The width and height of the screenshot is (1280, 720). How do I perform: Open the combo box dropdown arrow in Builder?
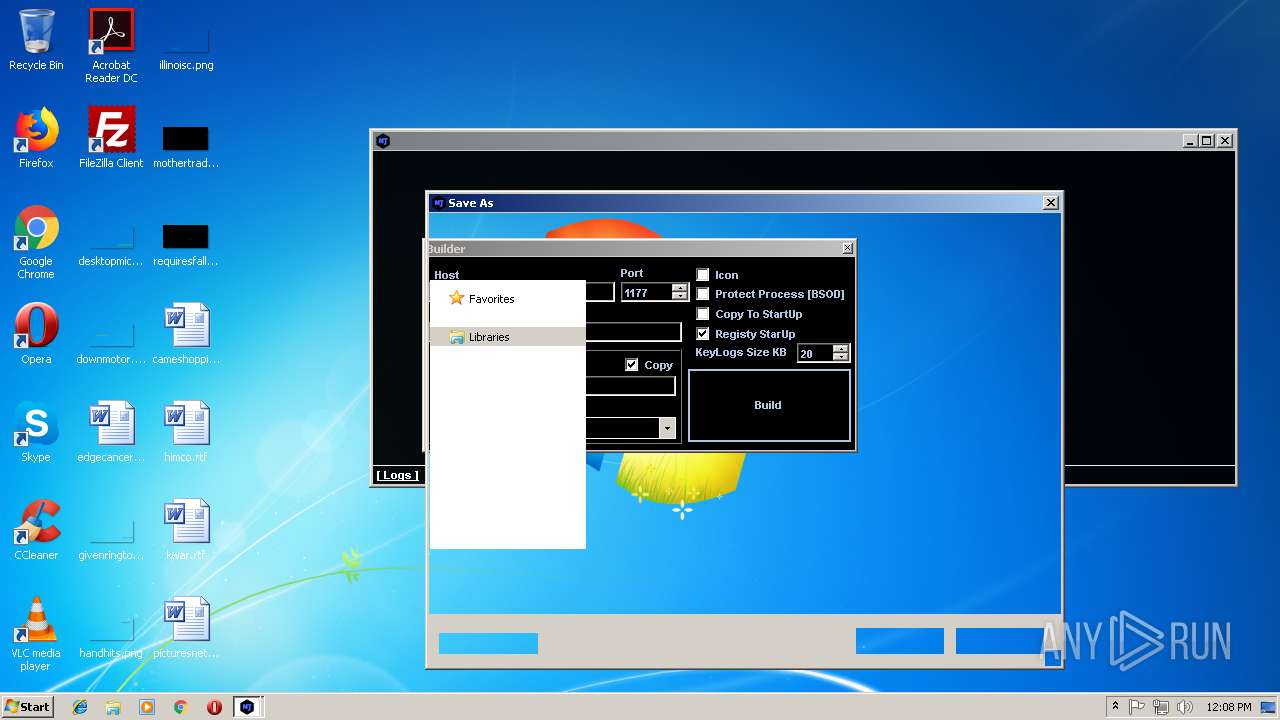click(x=667, y=428)
